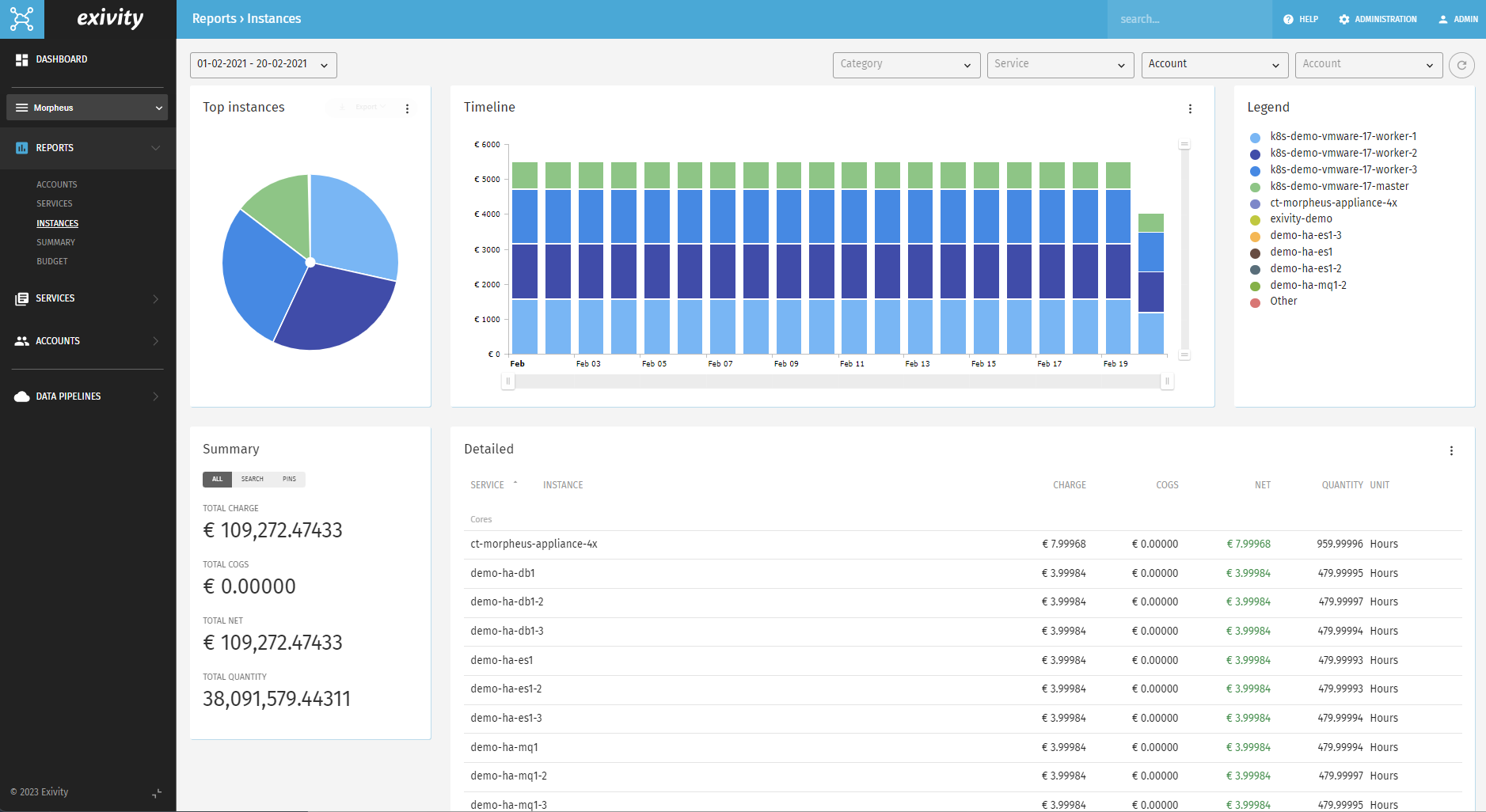The width and height of the screenshot is (1486, 812).
Task: Select the PINS tab in Summary
Action: point(290,480)
